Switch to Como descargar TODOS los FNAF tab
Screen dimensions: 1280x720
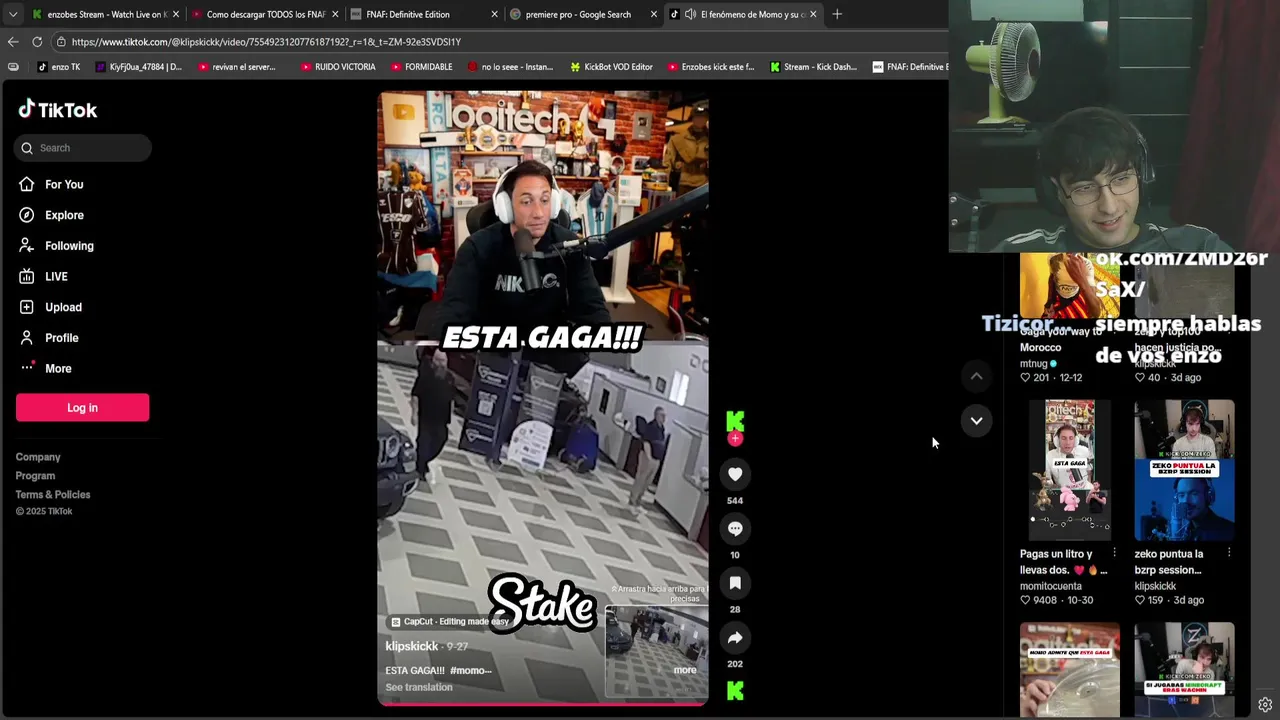[x=265, y=14]
